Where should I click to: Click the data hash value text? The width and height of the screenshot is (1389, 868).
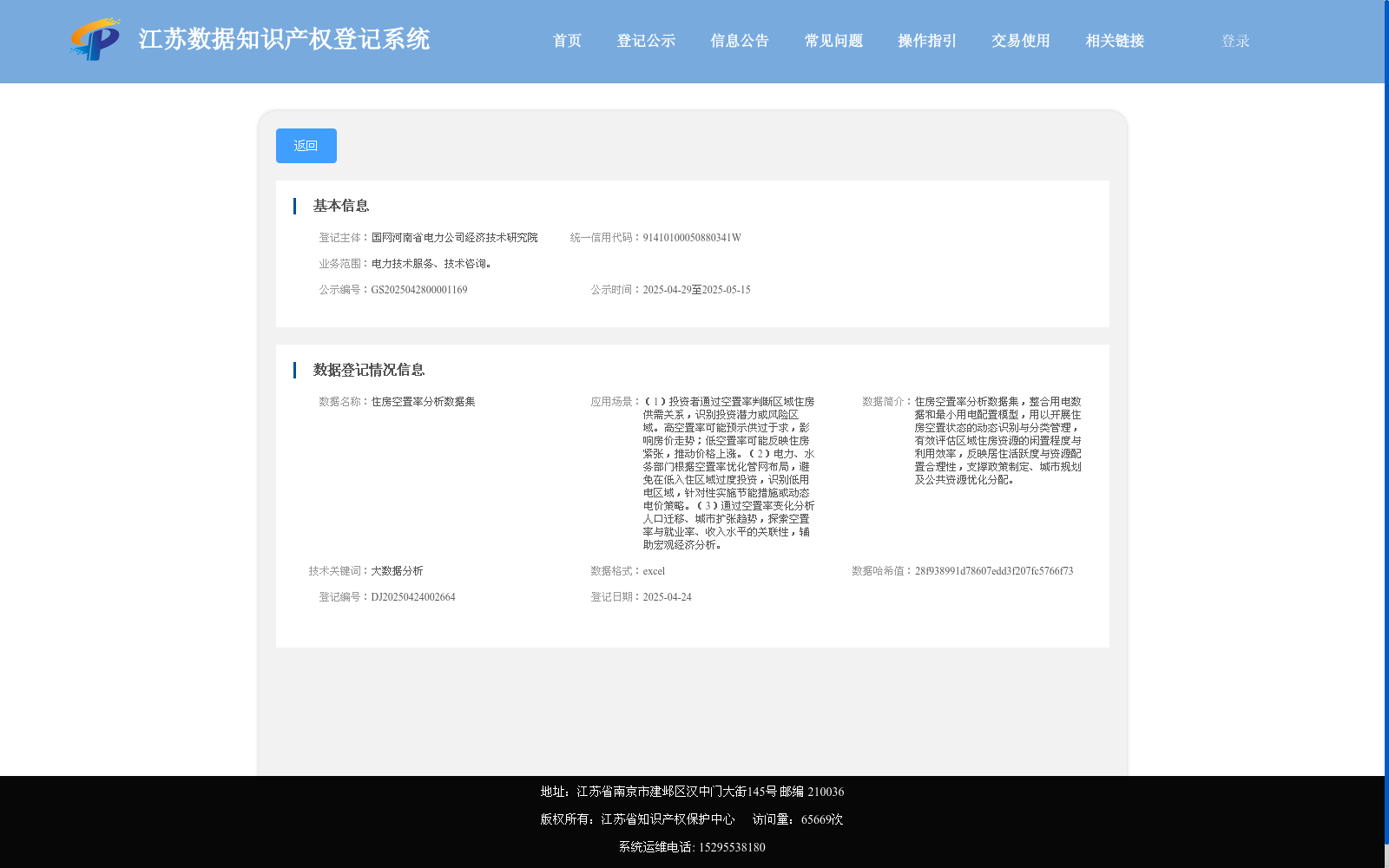click(x=994, y=571)
